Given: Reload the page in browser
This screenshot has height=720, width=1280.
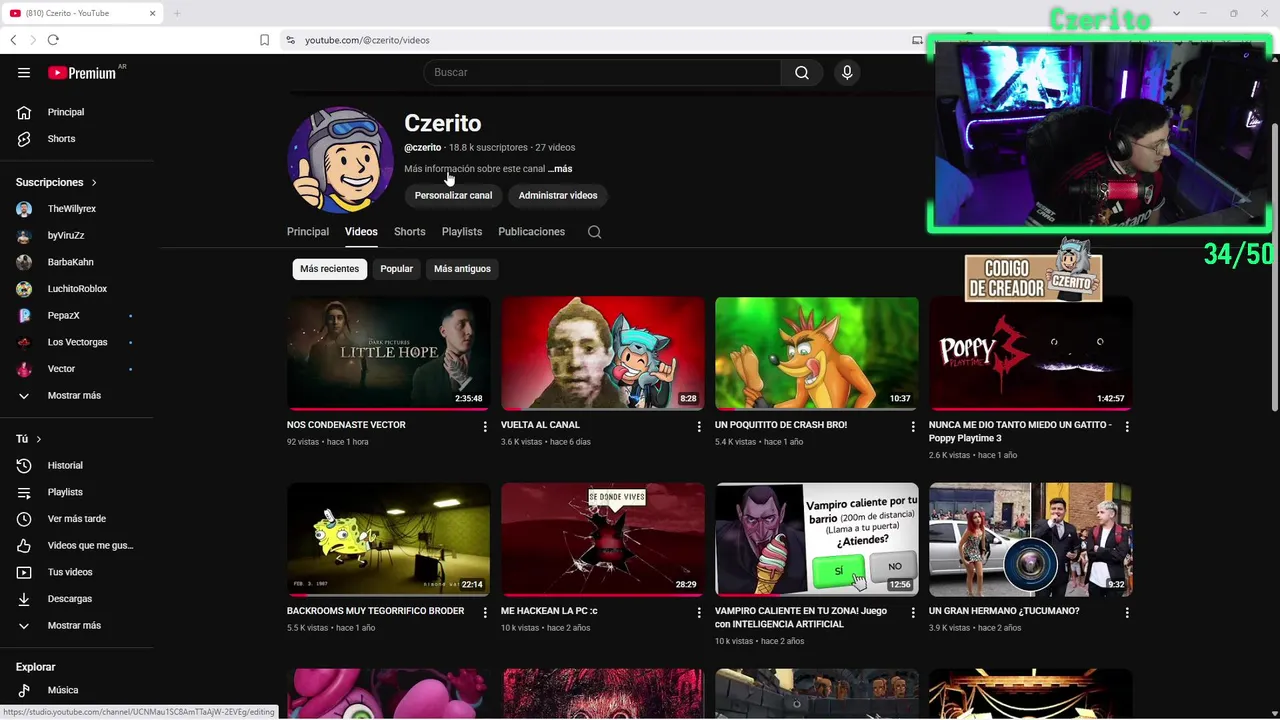Looking at the screenshot, I should pyautogui.click(x=53, y=40).
